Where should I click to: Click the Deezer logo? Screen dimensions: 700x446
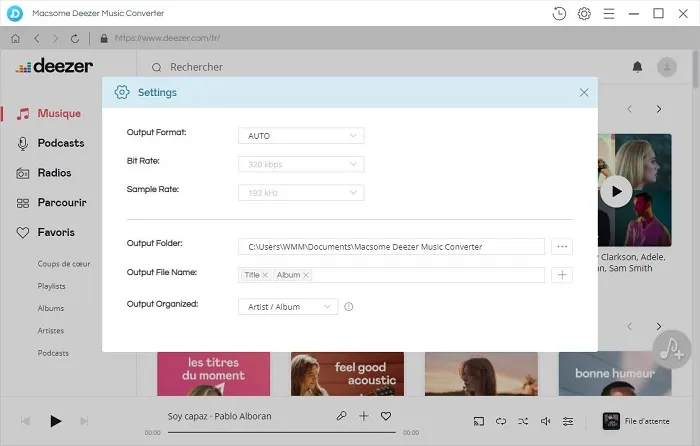[54, 66]
